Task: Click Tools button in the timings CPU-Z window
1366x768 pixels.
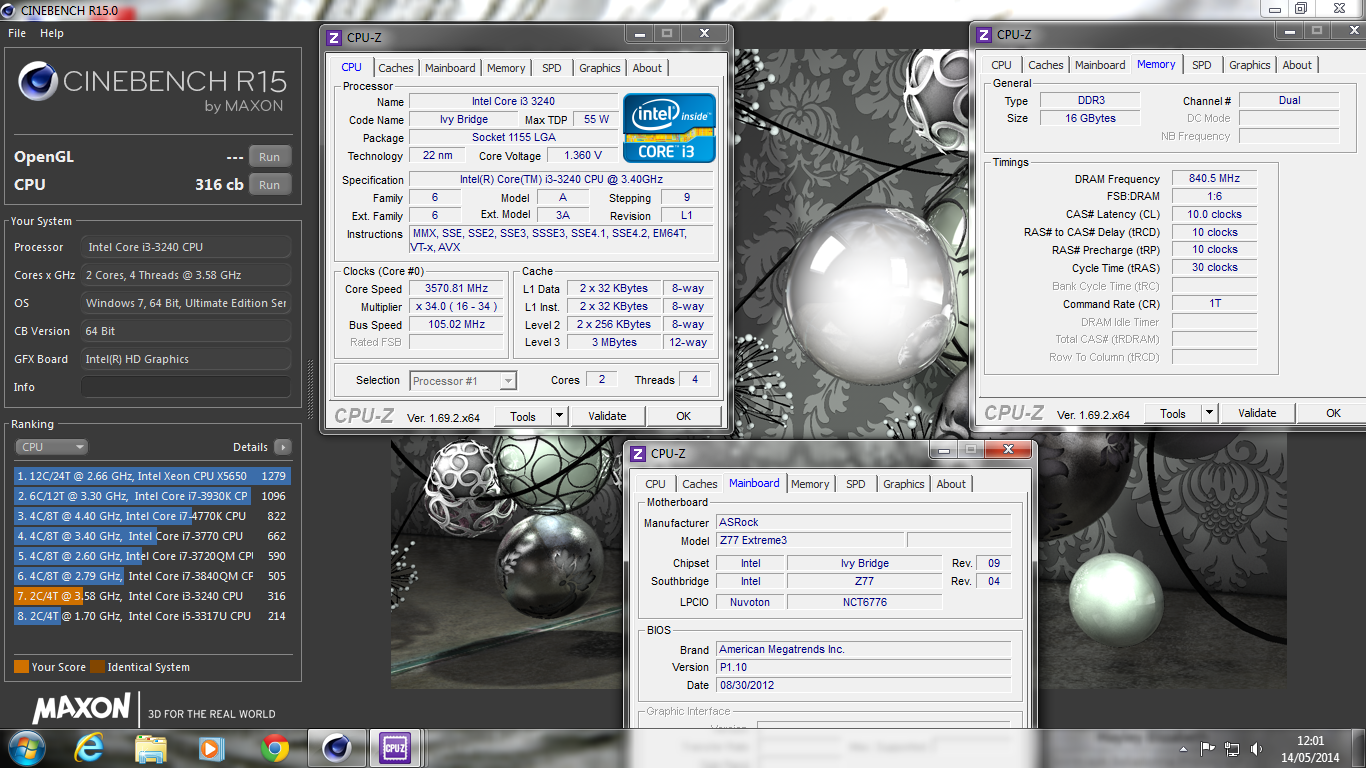Action: [x=1173, y=413]
